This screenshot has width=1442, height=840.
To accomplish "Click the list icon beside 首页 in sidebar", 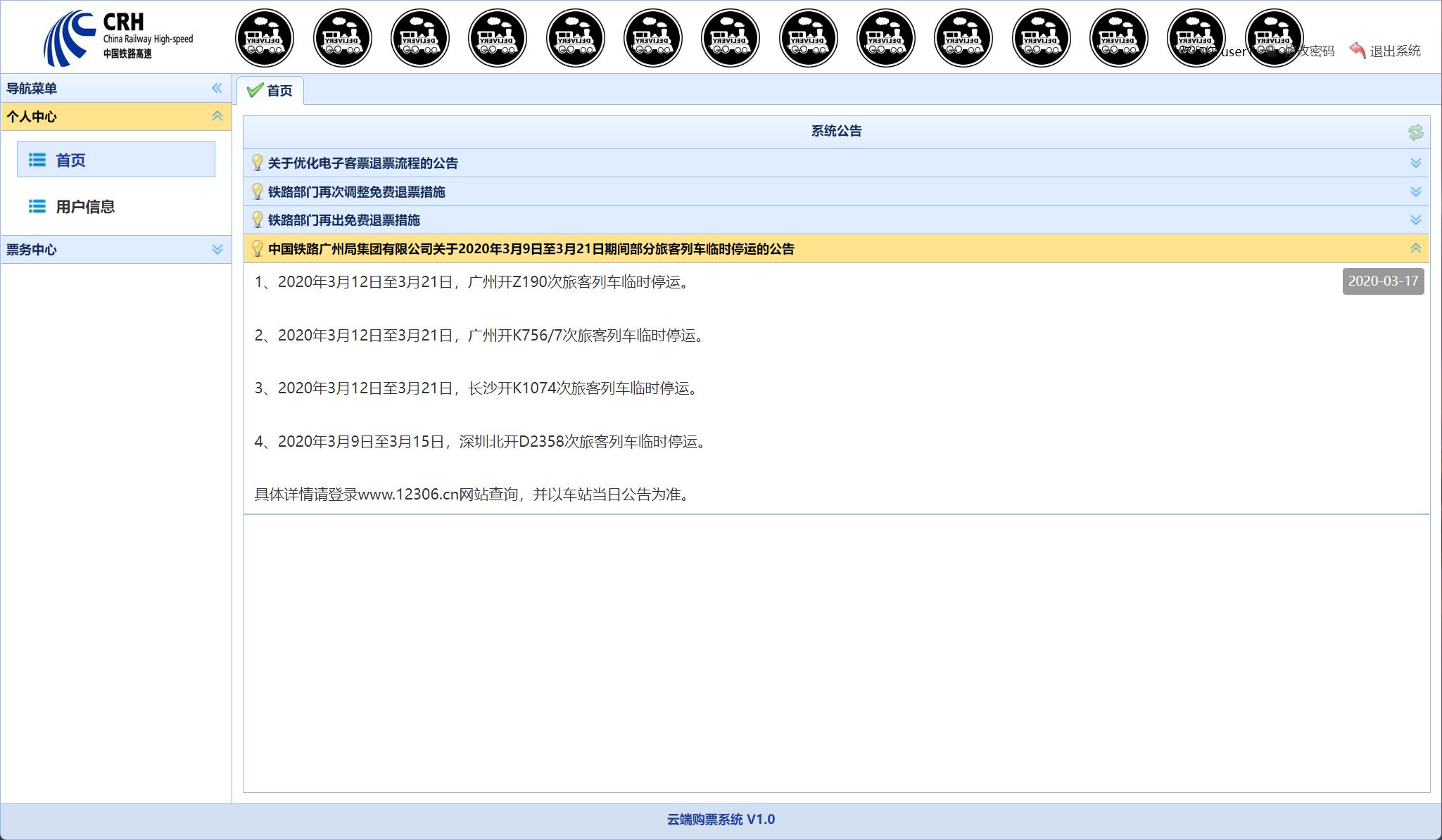I will point(37,160).
